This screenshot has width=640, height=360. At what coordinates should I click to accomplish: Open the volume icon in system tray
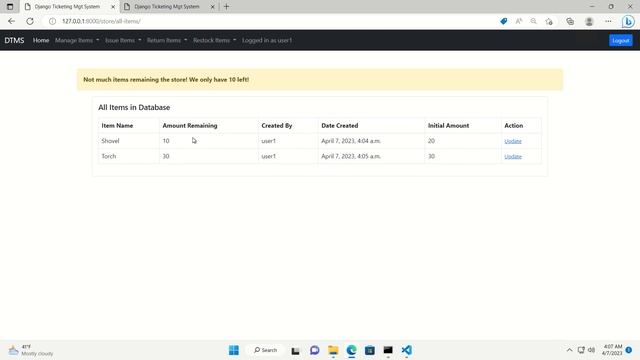click(x=591, y=350)
